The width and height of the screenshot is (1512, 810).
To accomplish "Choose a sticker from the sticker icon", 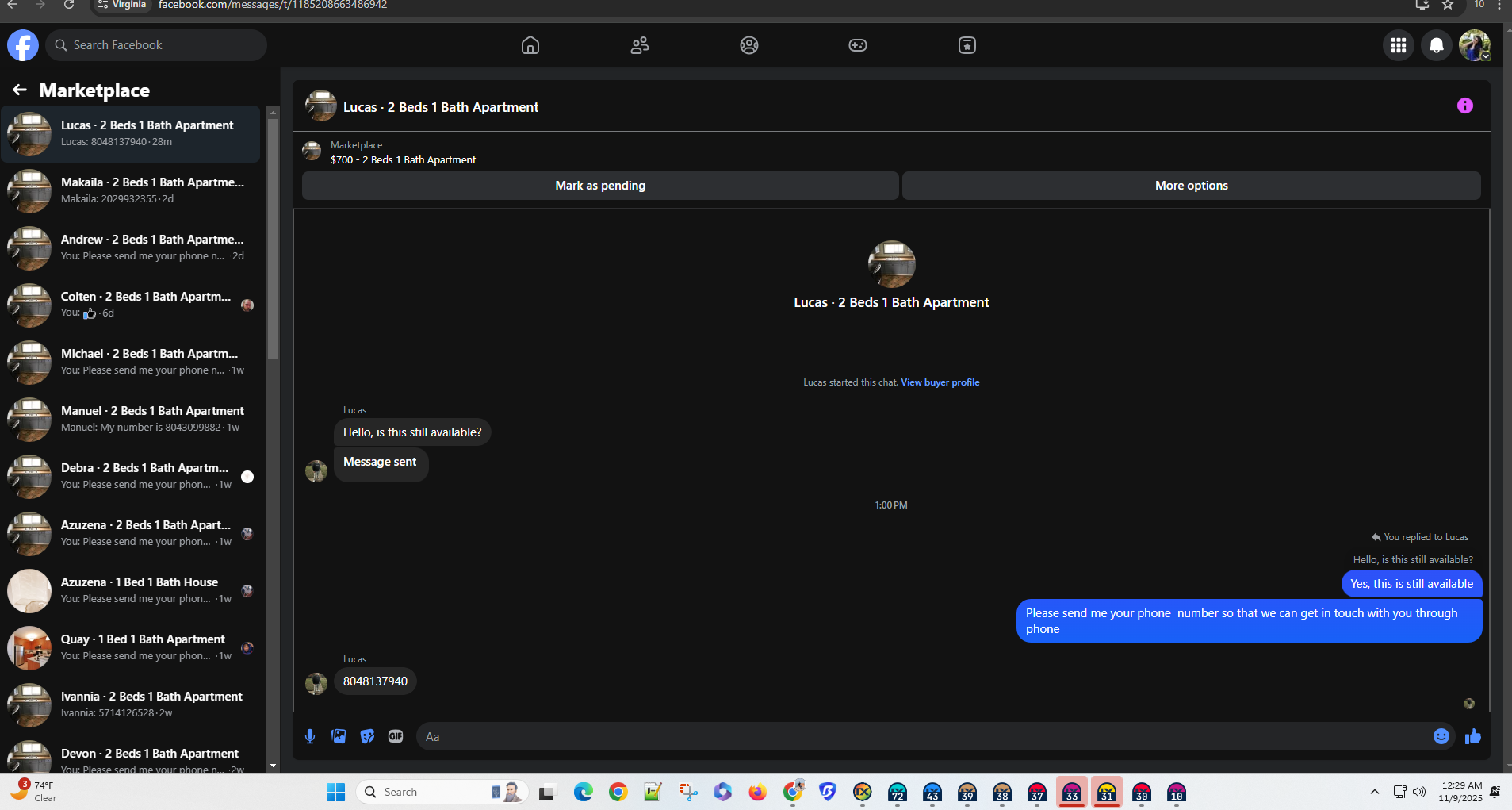I will [367, 736].
